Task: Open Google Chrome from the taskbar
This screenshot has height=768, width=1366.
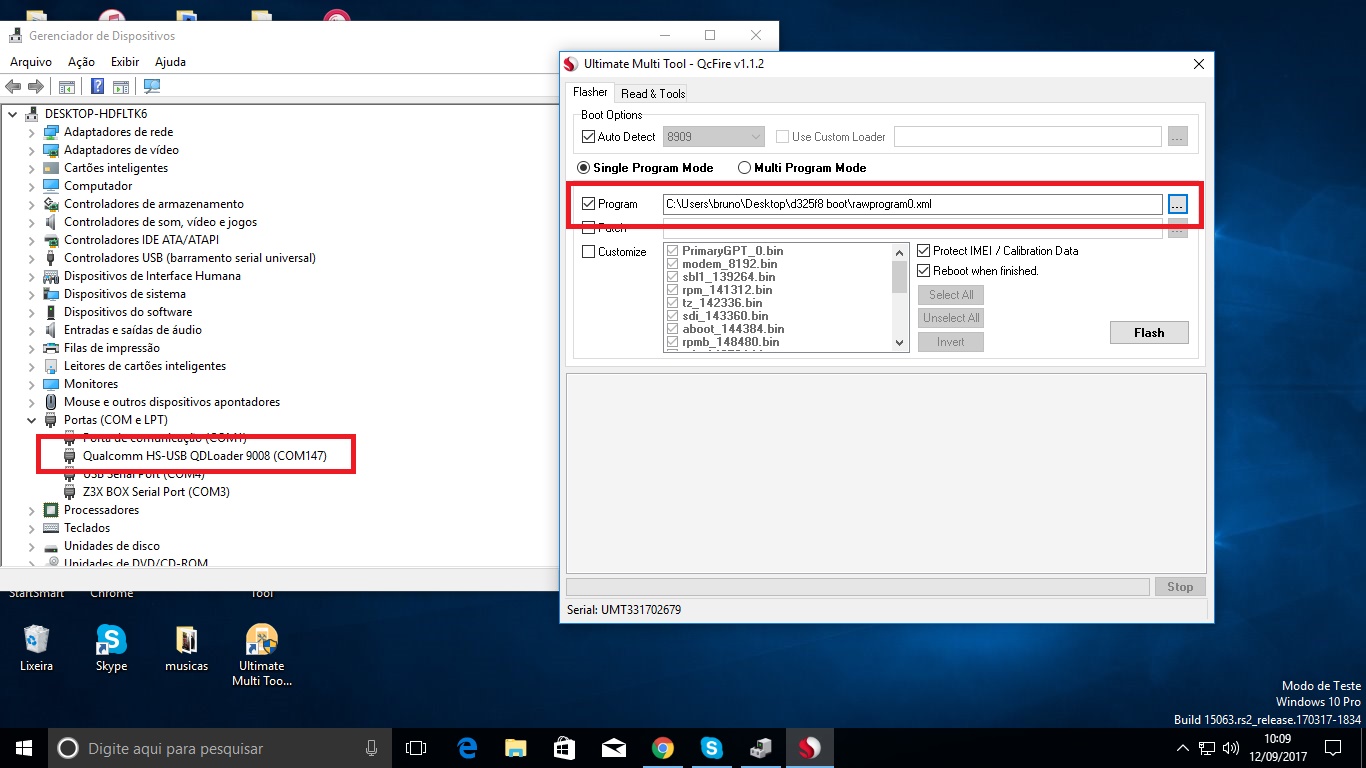Action: (662, 747)
